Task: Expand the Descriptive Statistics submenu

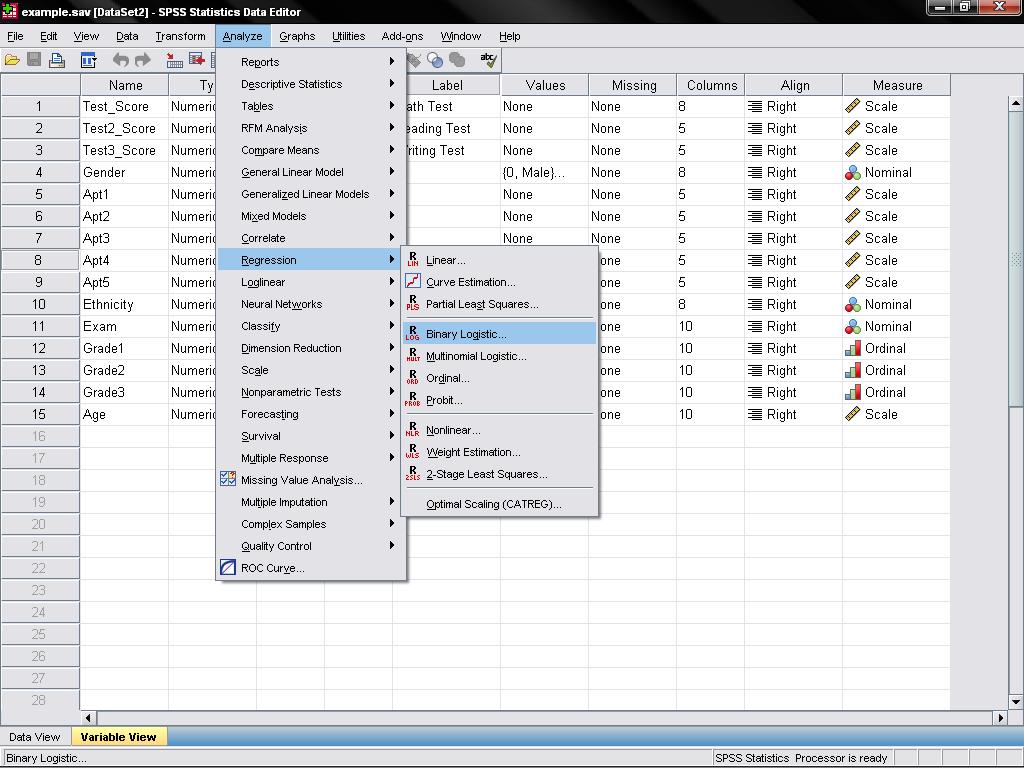Action: coord(291,84)
